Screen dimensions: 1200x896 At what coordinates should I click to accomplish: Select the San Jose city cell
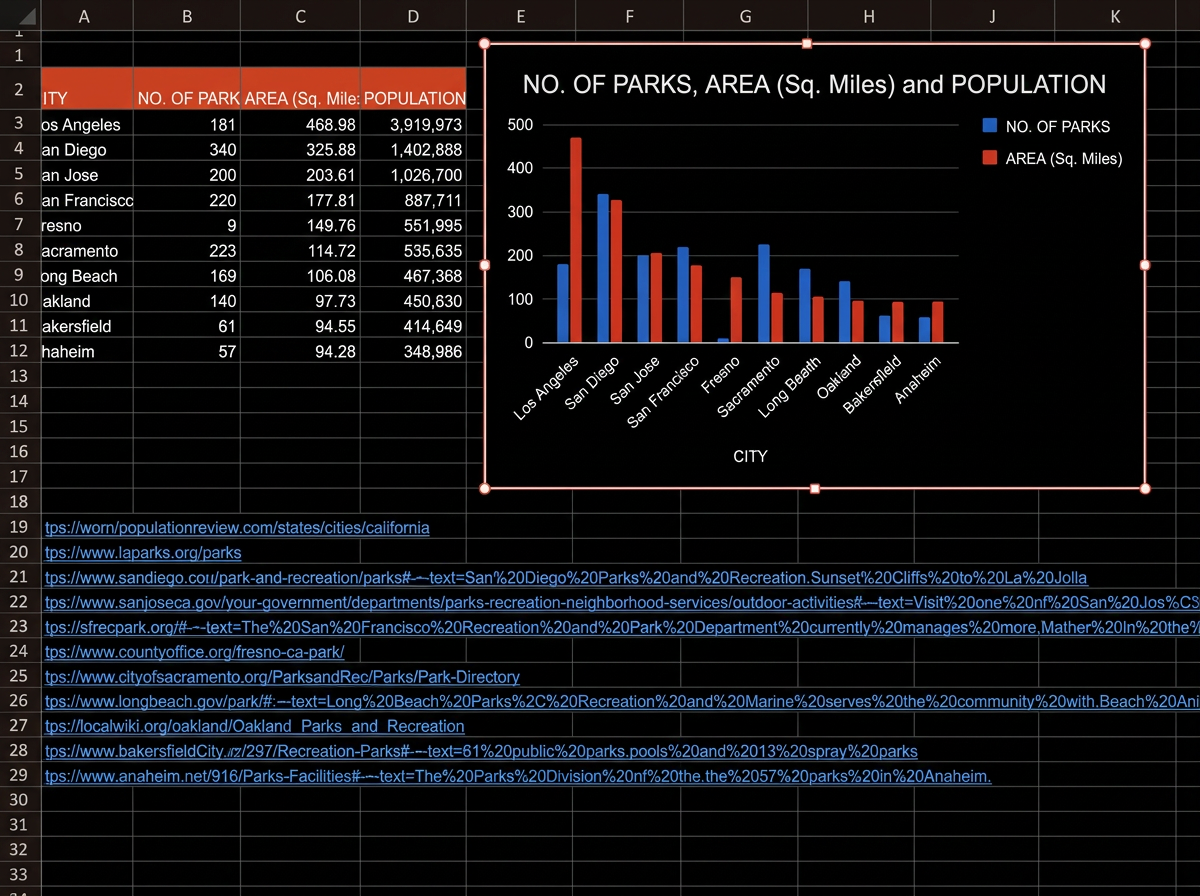coord(87,175)
